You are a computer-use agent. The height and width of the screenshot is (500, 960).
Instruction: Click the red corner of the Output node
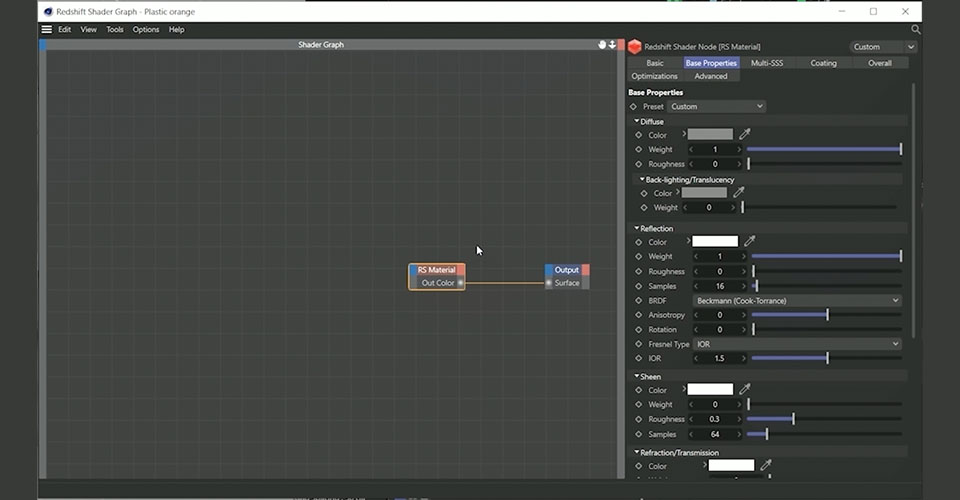click(x=585, y=270)
